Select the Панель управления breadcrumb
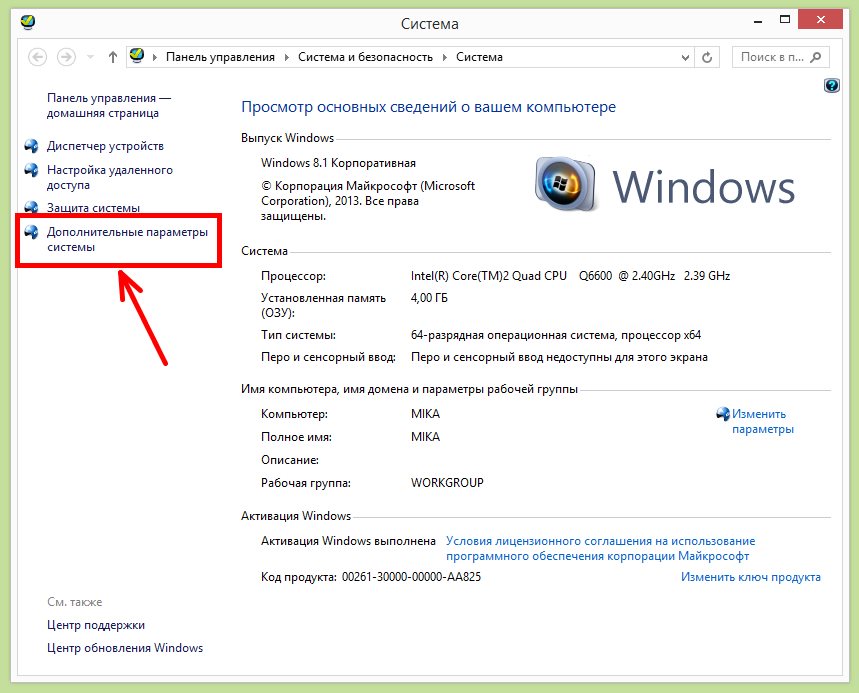Image resolution: width=859 pixels, height=693 pixels. 220,58
